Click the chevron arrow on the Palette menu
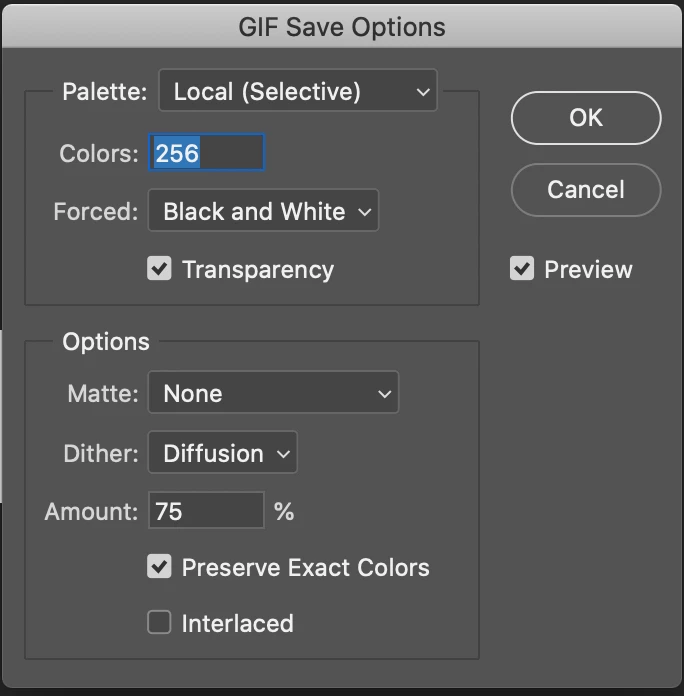The image size is (684, 696). click(423, 93)
